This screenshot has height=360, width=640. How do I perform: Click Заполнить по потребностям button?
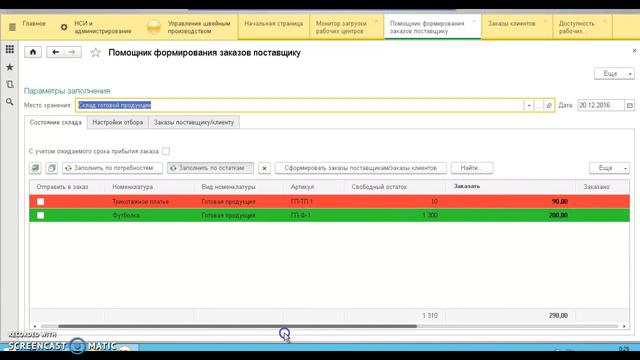[x=112, y=168]
